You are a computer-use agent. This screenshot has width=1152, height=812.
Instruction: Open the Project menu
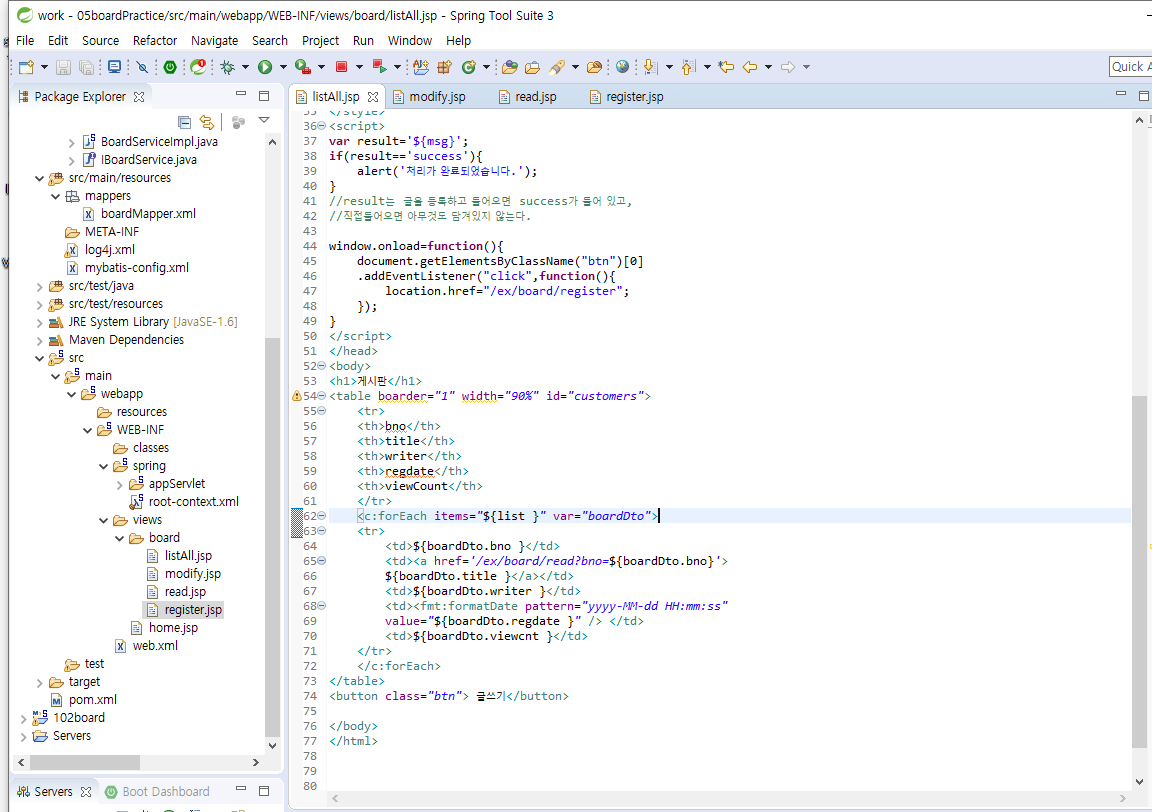tap(320, 40)
